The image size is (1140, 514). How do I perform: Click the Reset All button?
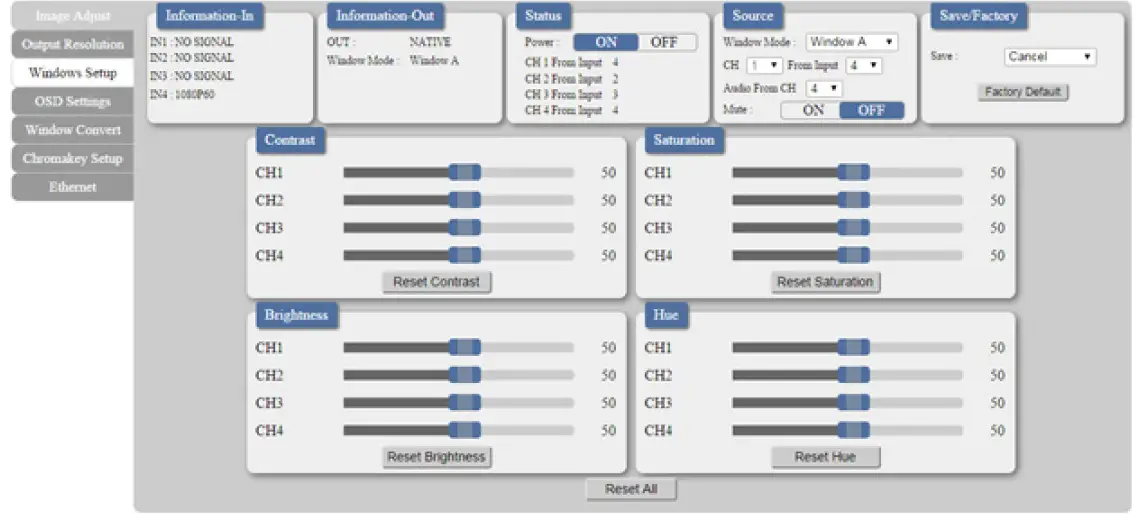(631, 489)
